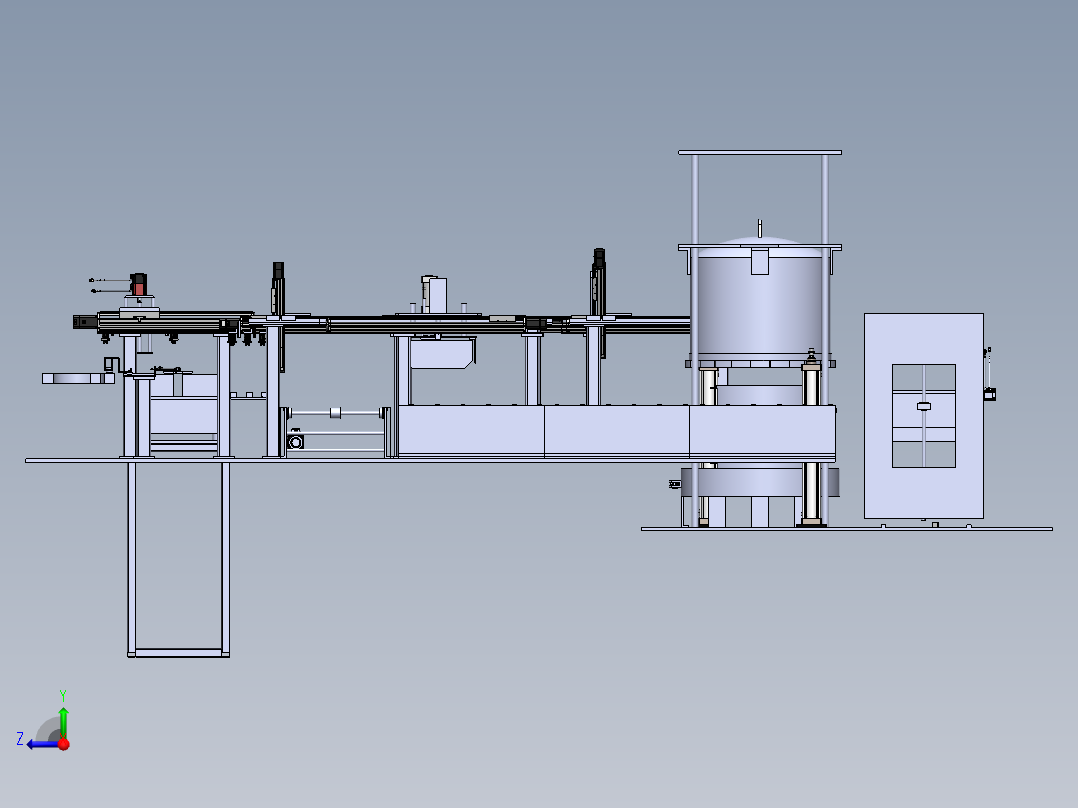This screenshot has height=808, width=1078.
Task: Click the red origin ball of the triad
Action: [64, 744]
